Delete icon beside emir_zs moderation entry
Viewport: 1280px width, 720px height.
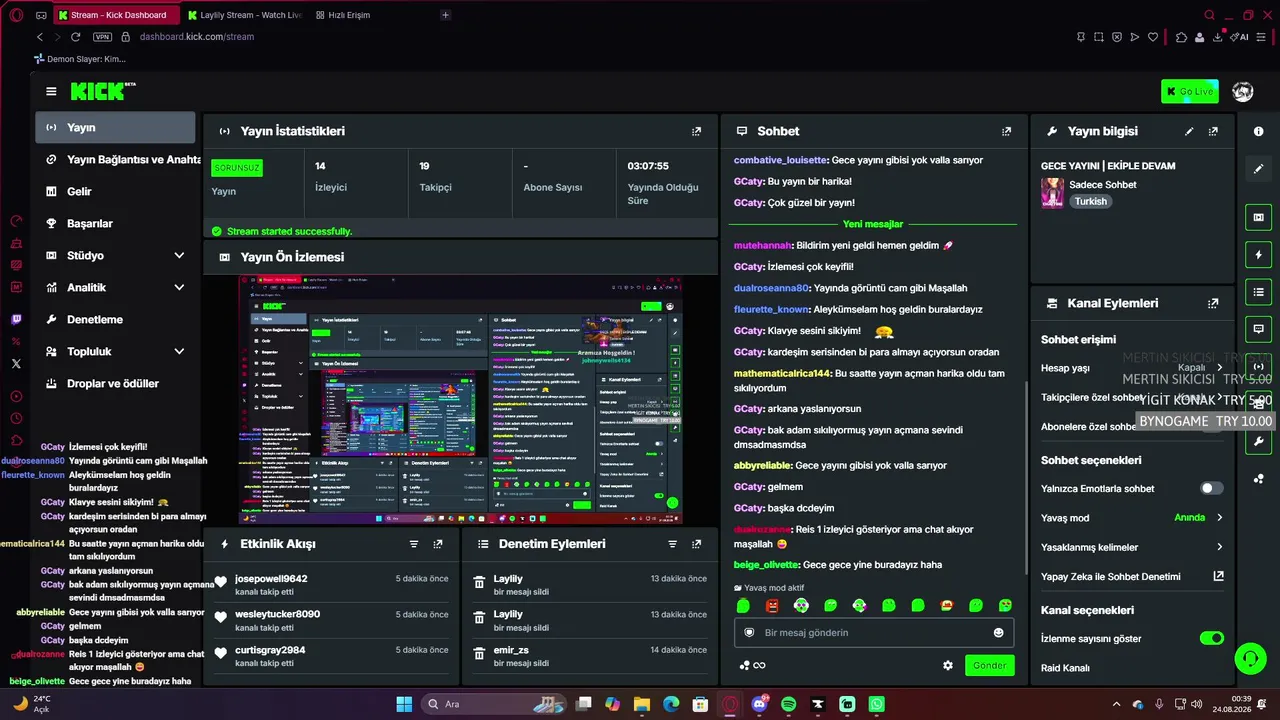479,653
